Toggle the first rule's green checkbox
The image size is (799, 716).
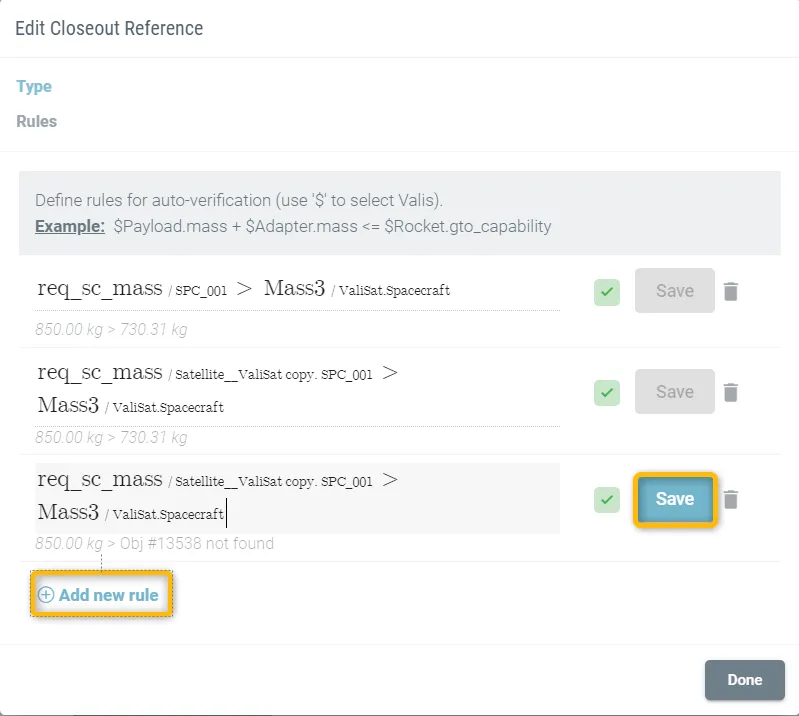coord(606,292)
